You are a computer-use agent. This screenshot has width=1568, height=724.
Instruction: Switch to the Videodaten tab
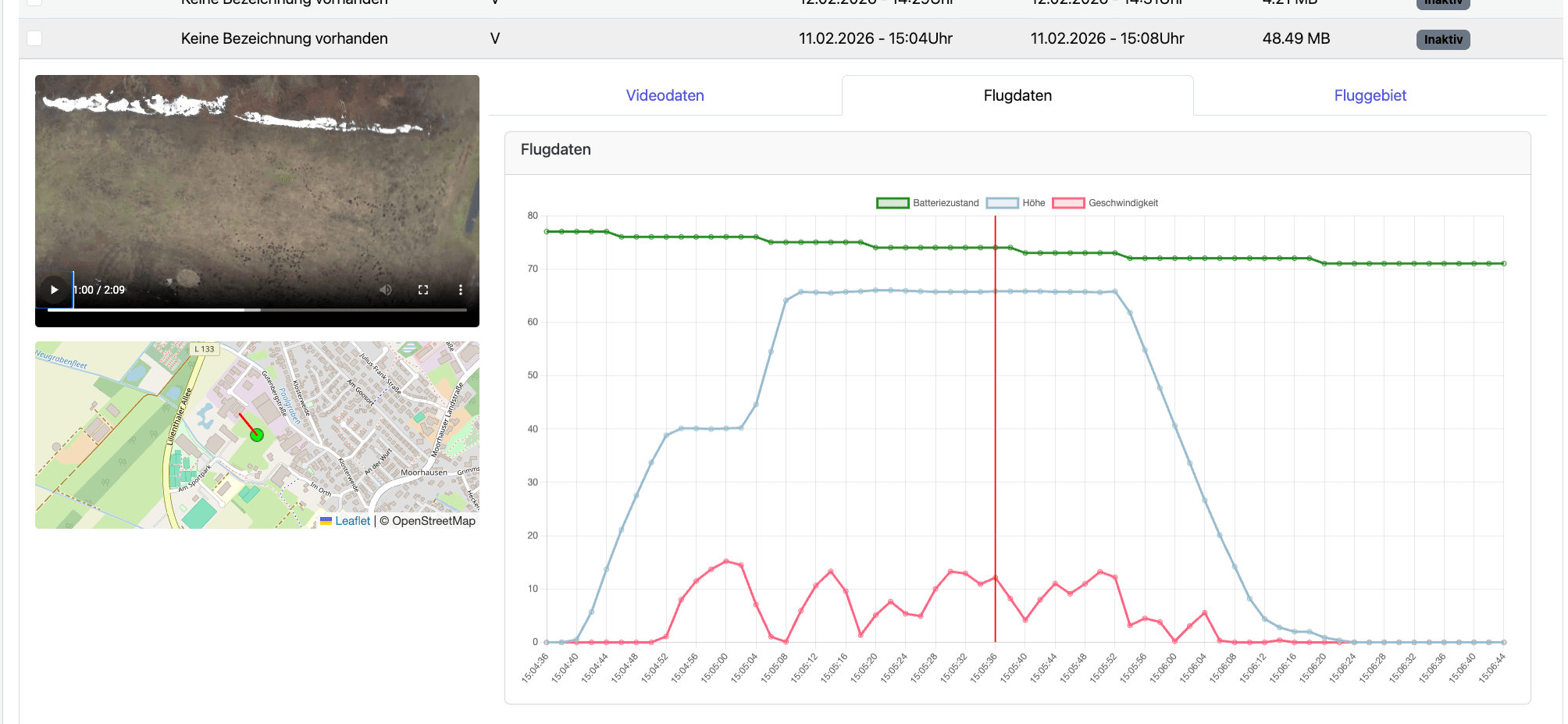[x=665, y=95]
